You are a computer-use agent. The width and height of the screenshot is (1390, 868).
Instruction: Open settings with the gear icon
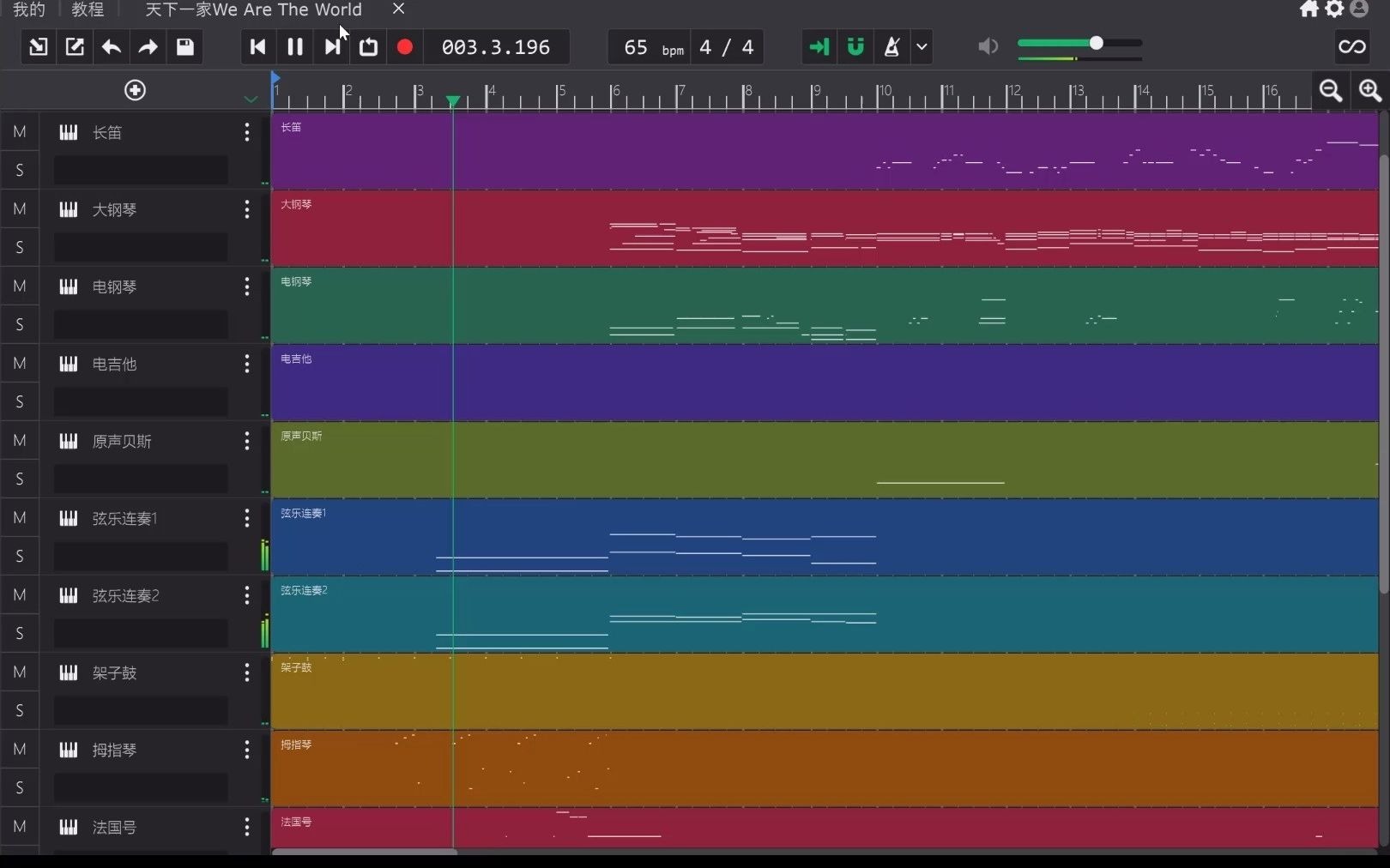(1334, 9)
